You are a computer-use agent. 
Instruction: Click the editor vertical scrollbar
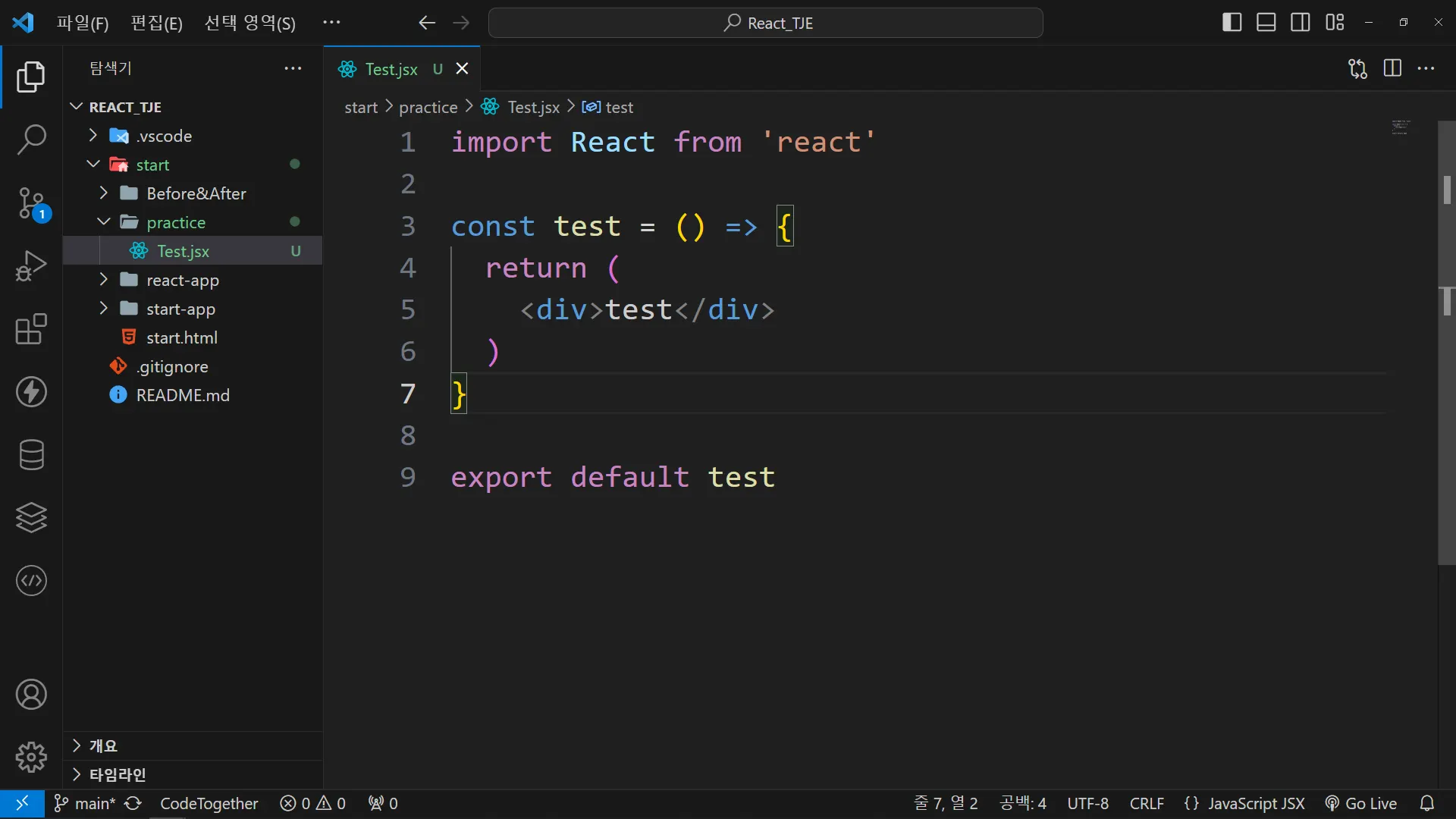[x=1446, y=341]
